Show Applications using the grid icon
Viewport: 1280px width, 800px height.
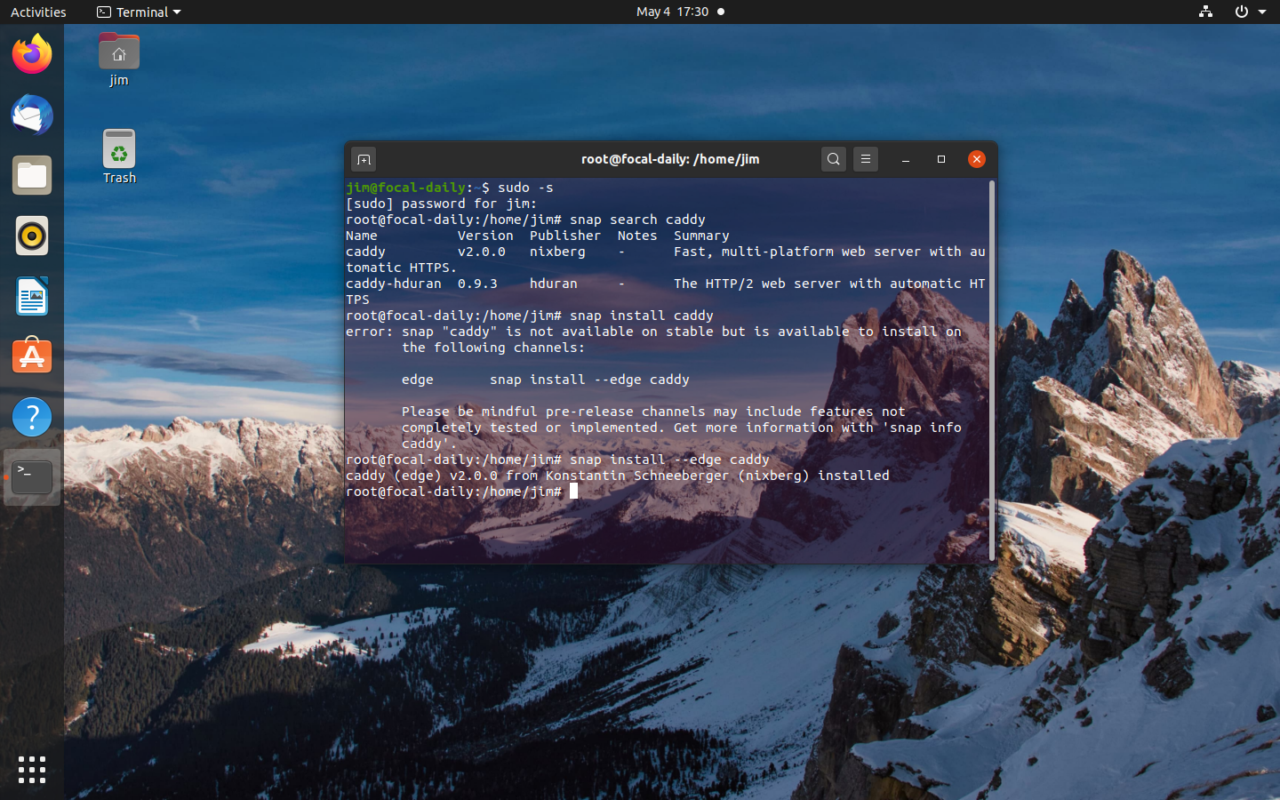31,769
